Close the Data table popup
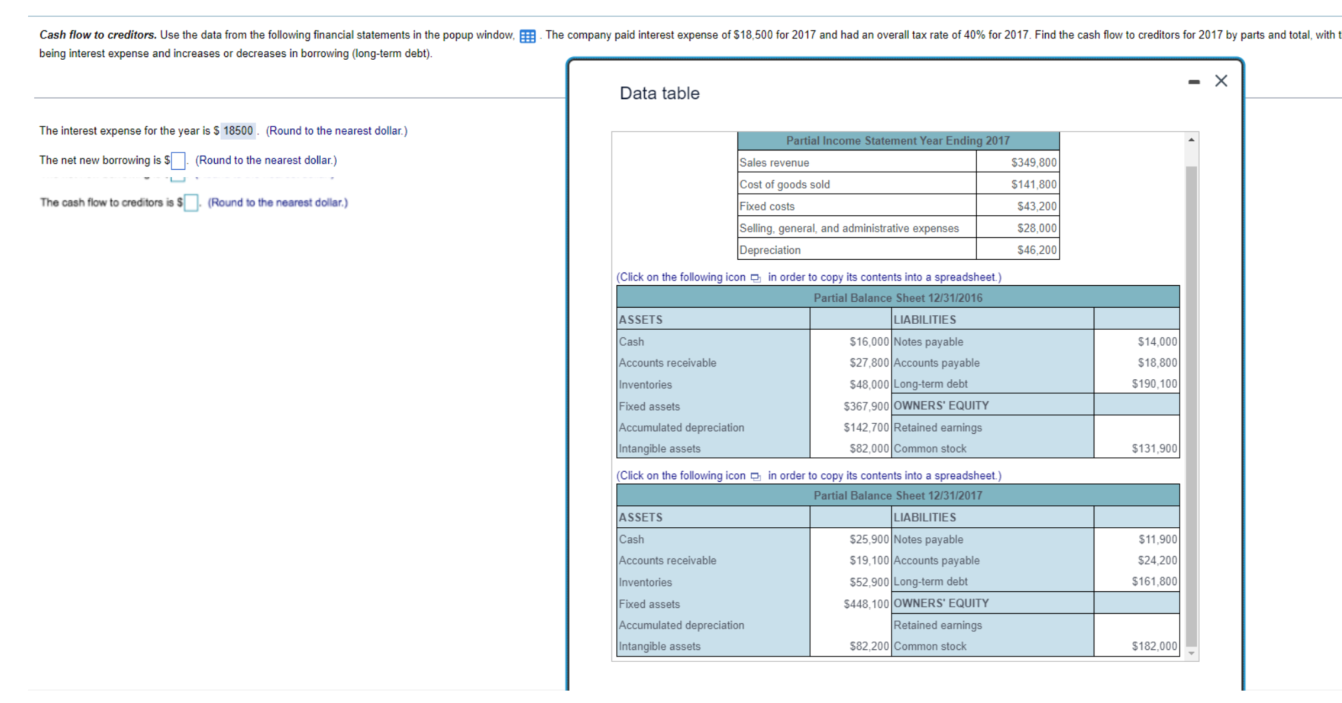 coord(1220,81)
